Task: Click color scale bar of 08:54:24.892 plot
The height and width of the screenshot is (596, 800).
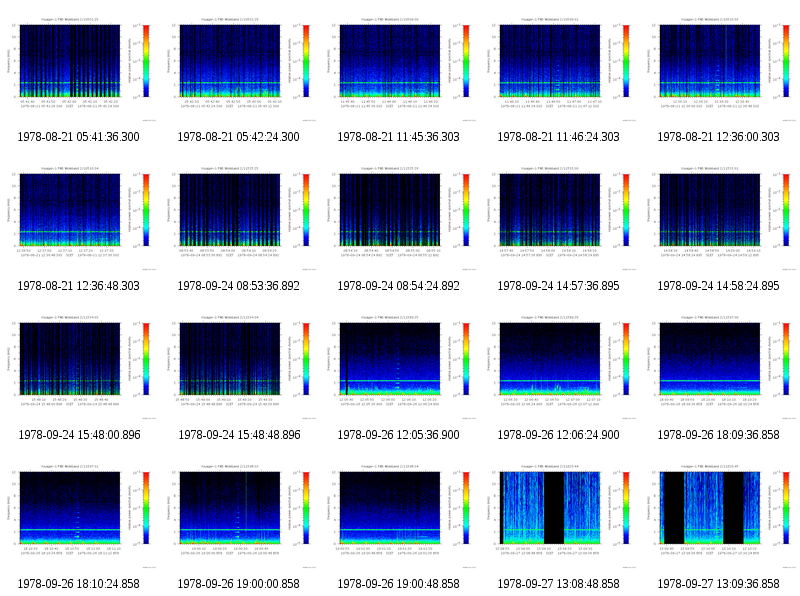Action: click(466, 210)
